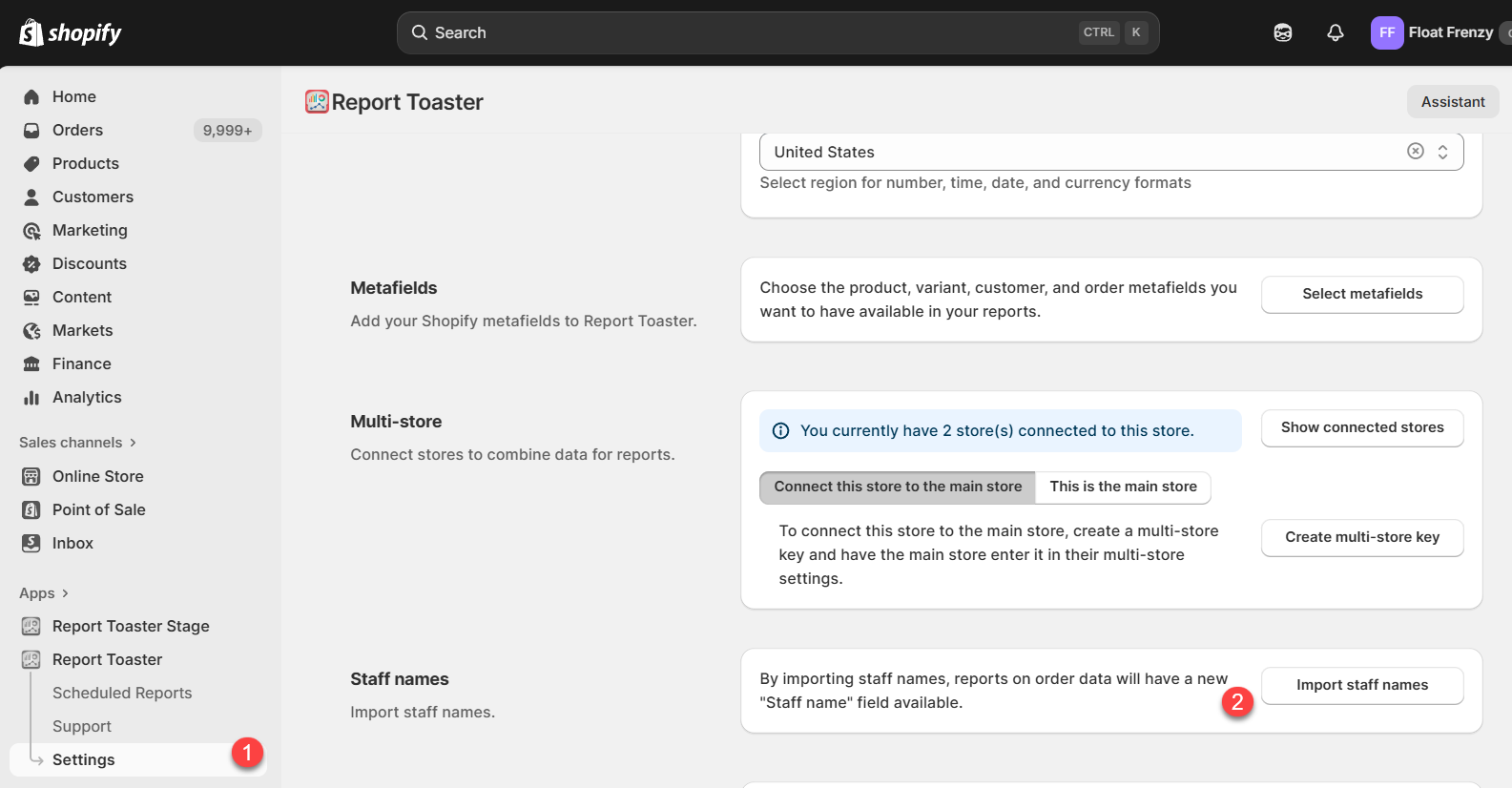Click the Shopify logo in top bar
The height and width of the screenshot is (788, 1512).
click(x=71, y=33)
